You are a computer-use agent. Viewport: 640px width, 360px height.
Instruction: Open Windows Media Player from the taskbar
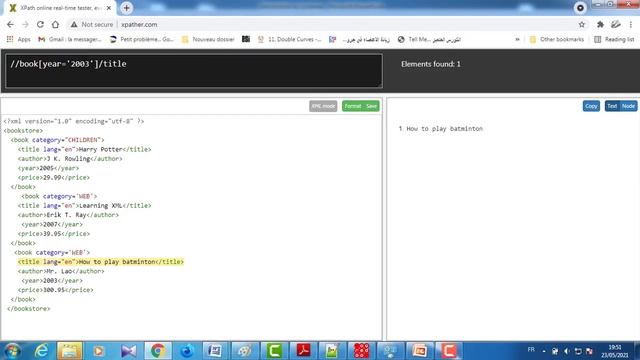(x=98, y=351)
